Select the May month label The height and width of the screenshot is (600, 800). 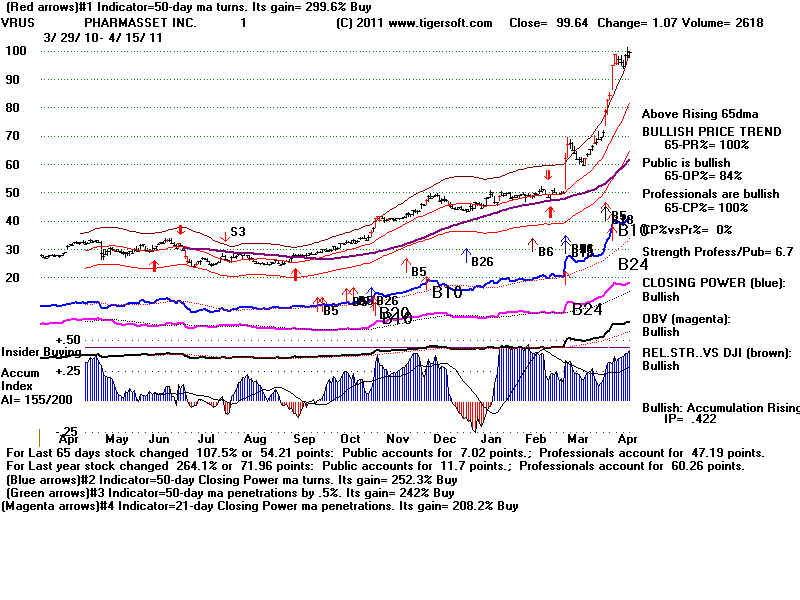(x=117, y=439)
